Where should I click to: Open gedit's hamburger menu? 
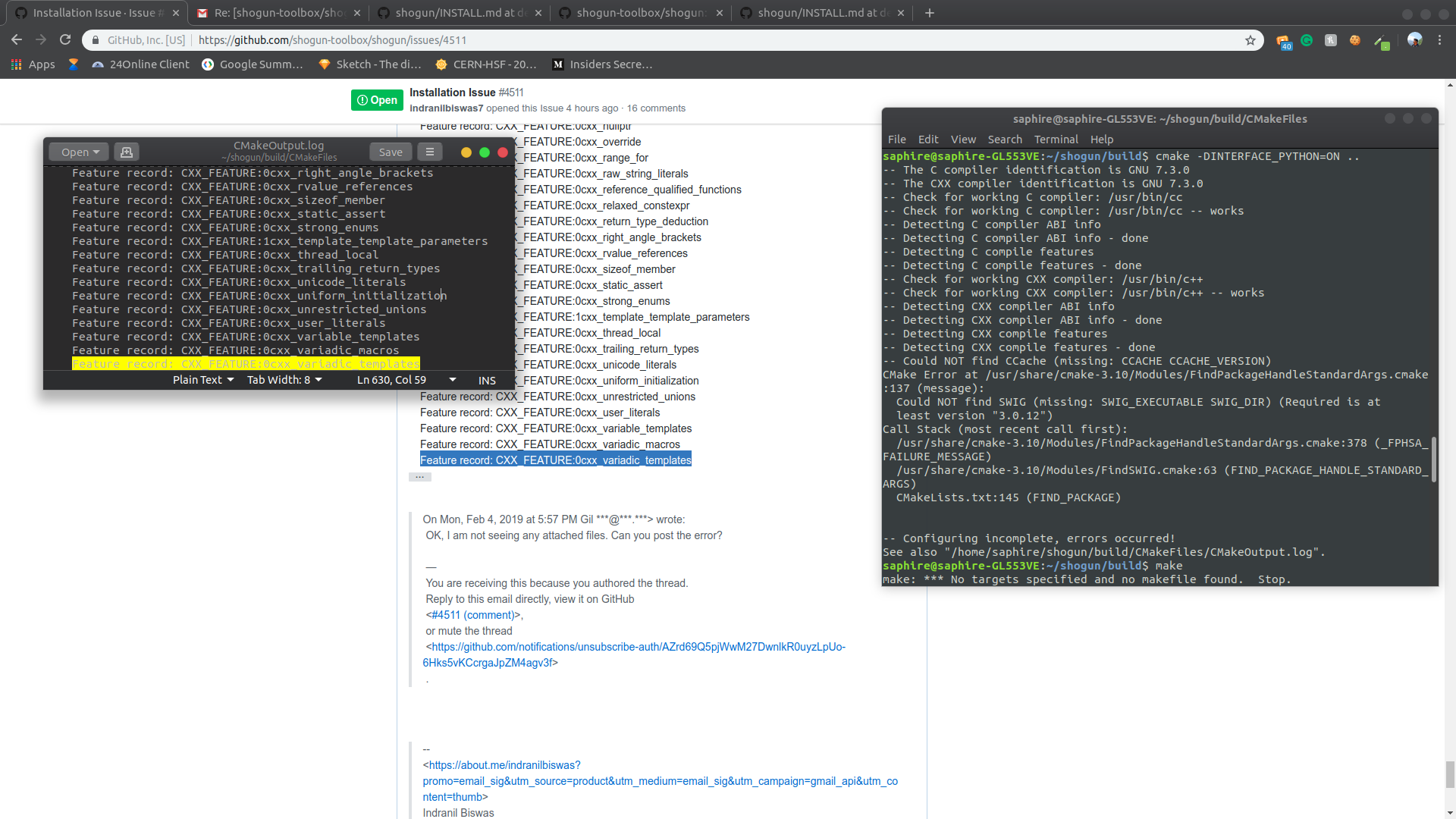430,152
